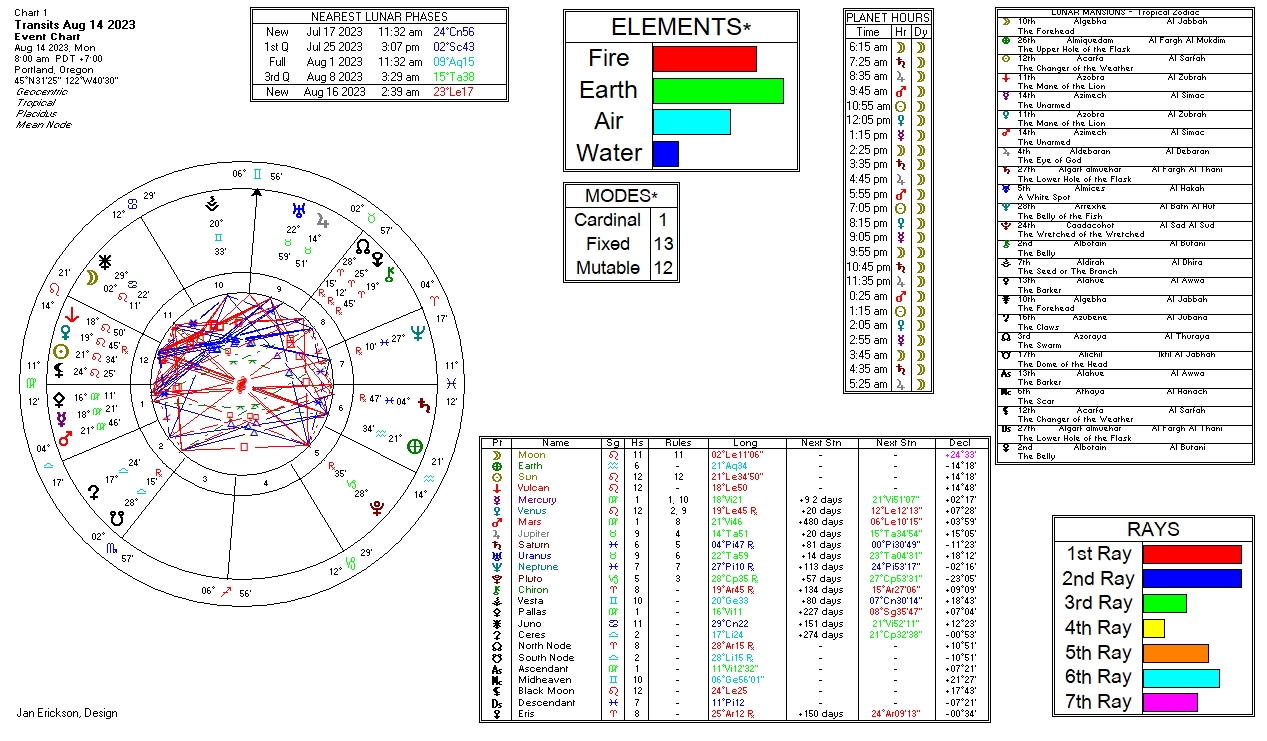Image resolution: width=1267 pixels, height=741 pixels.
Task: Click the Mercury glyph in the planet table
Action: tap(496, 500)
